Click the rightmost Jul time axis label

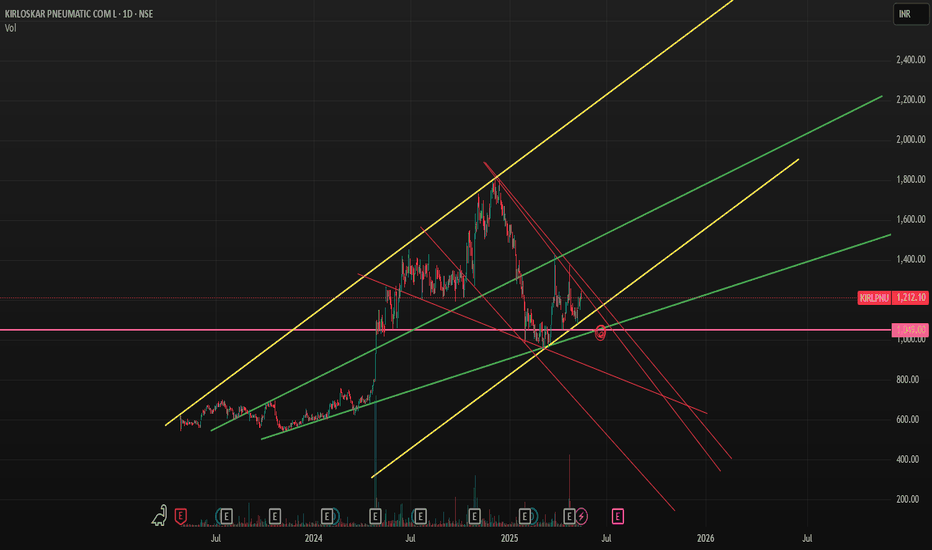807,538
